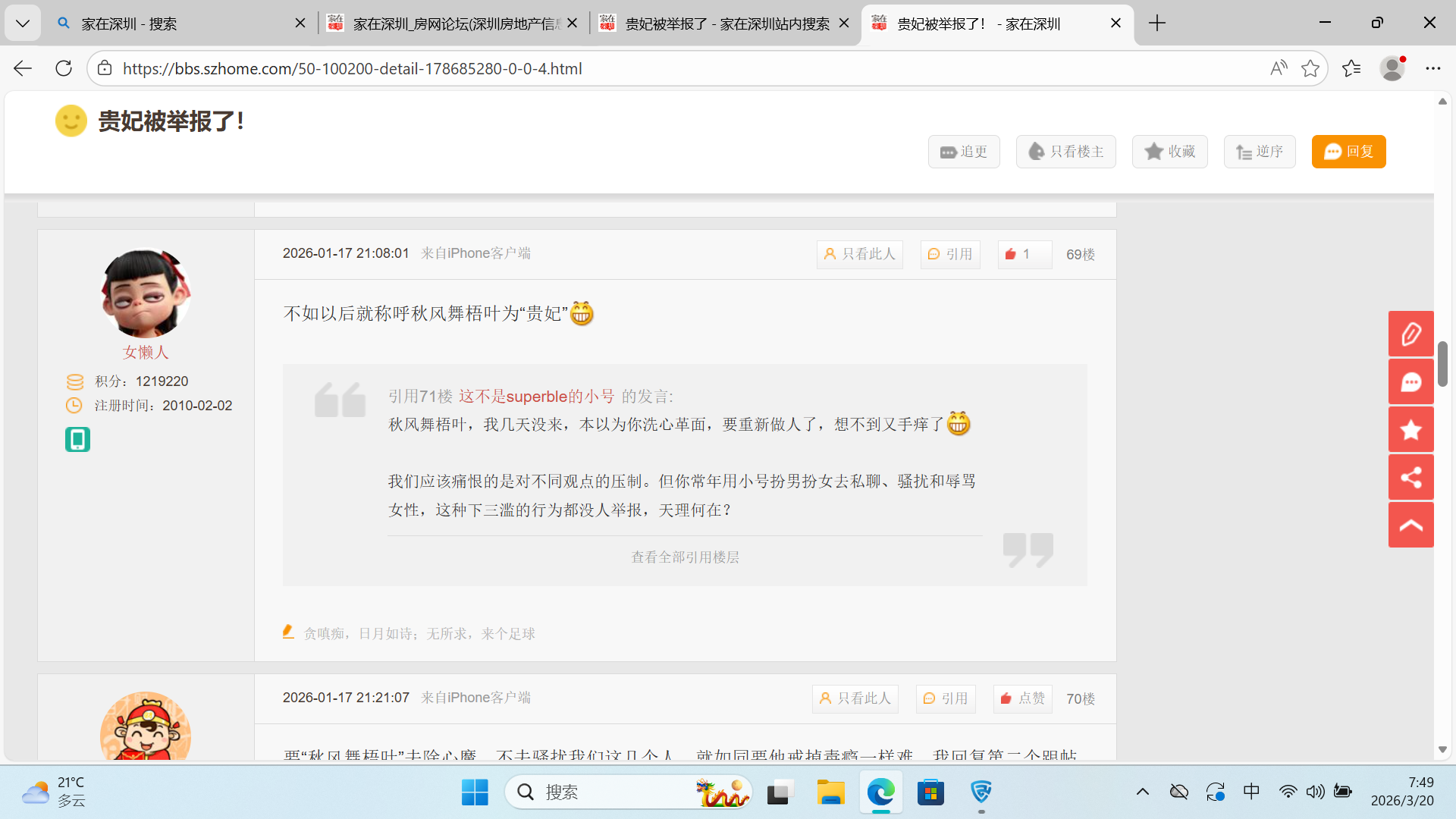1456x819 pixels.
Task: Click the red chat bubble sidebar icon
Action: [x=1410, y=381]
